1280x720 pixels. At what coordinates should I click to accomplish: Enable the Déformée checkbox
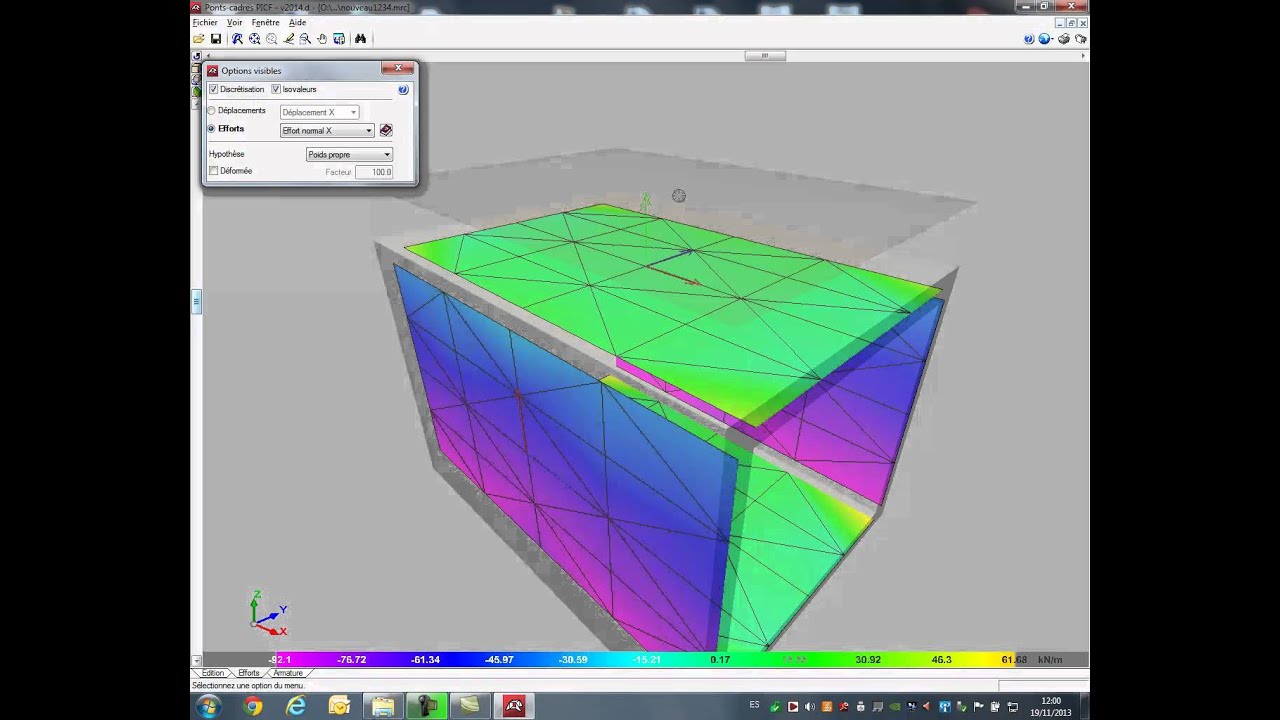[213, 171]
